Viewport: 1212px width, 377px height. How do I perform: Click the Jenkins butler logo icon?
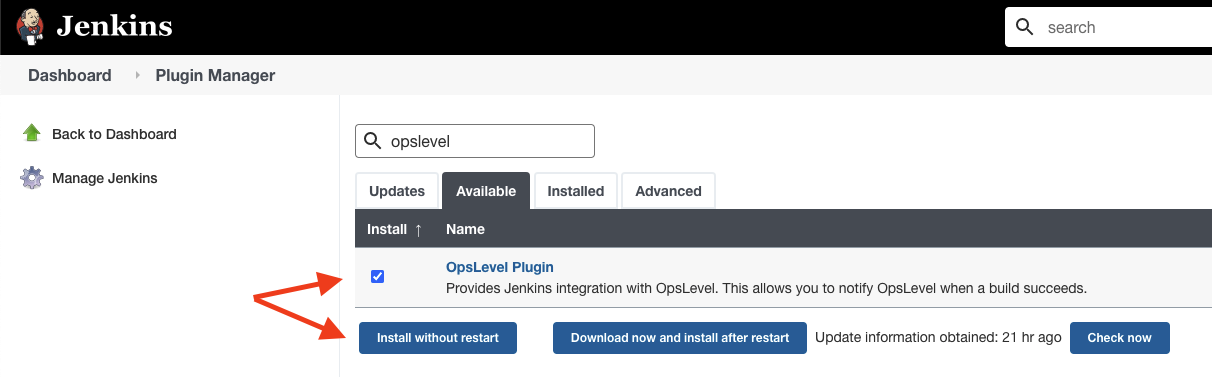tap(30, 27)
